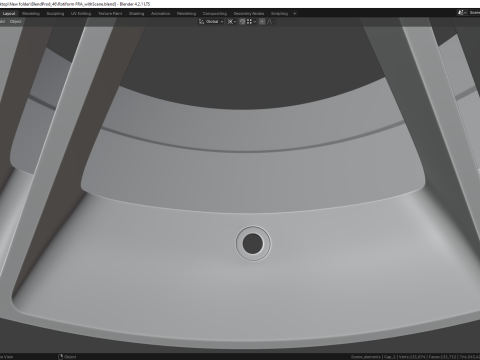
Task: Switch to the UV Editing workspace
Action: click(81, 14)
